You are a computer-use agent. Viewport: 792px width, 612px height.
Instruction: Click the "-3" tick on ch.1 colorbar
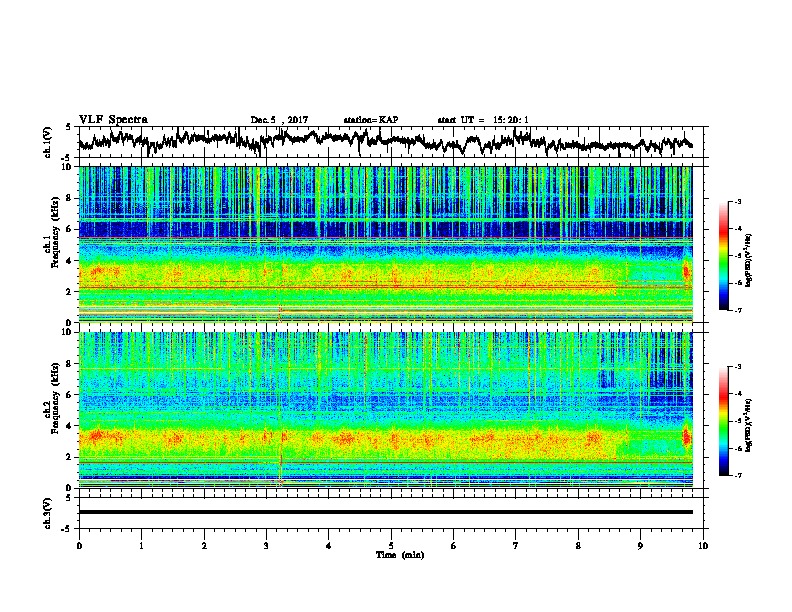coord(737,201)
